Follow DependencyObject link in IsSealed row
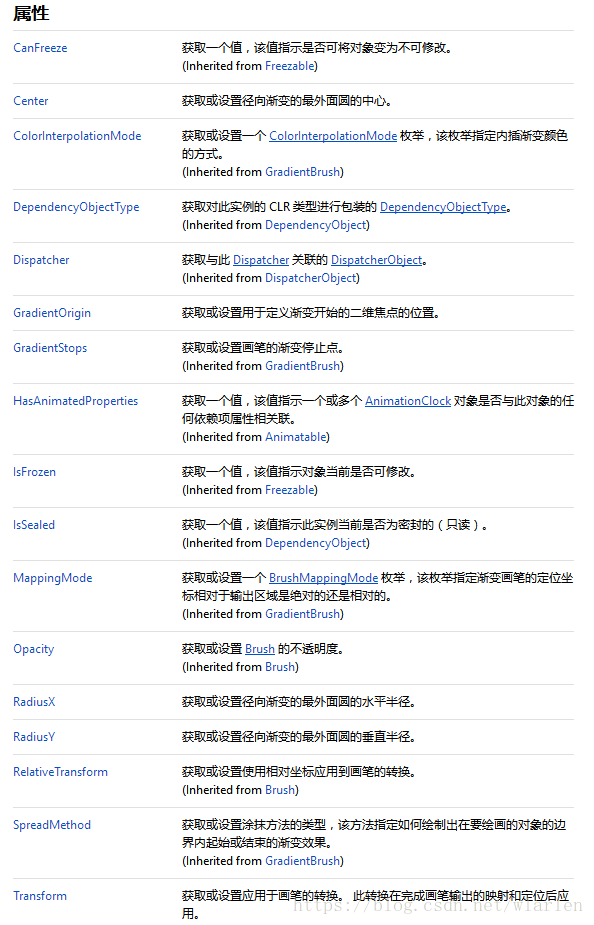Image resolution: width=594 pixels, height=925 pixels. pos(316,543)
